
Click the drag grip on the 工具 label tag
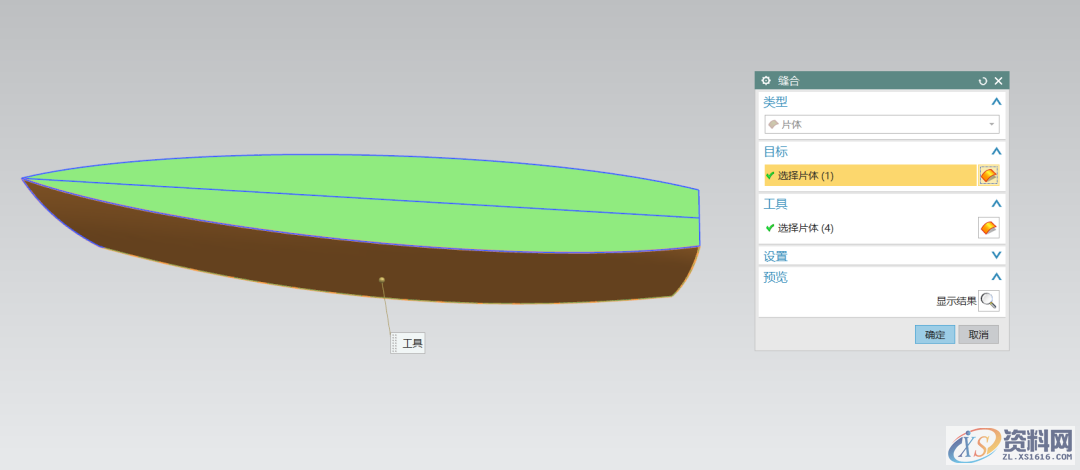point(395,343)
